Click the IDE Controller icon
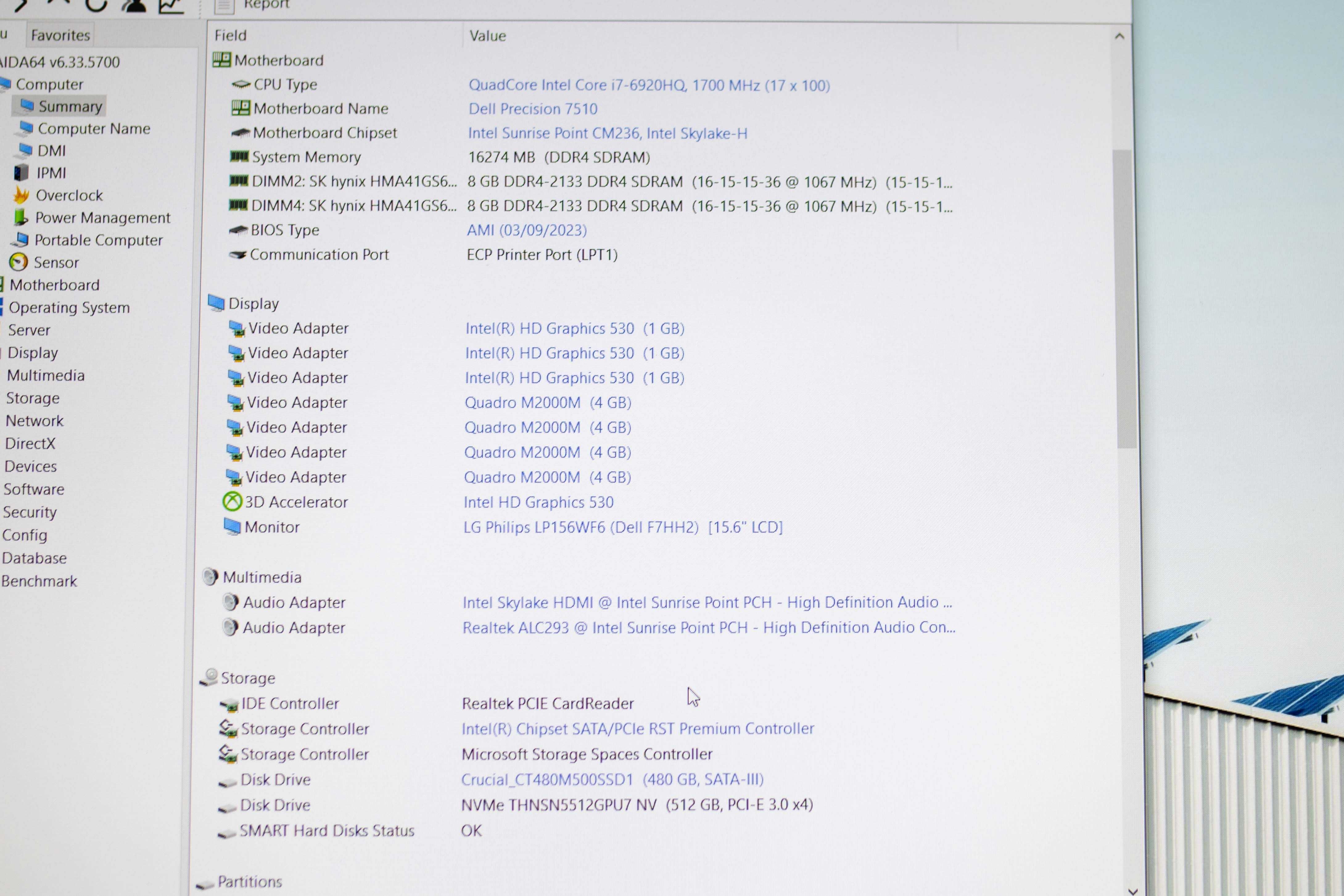 click(229, 704)
